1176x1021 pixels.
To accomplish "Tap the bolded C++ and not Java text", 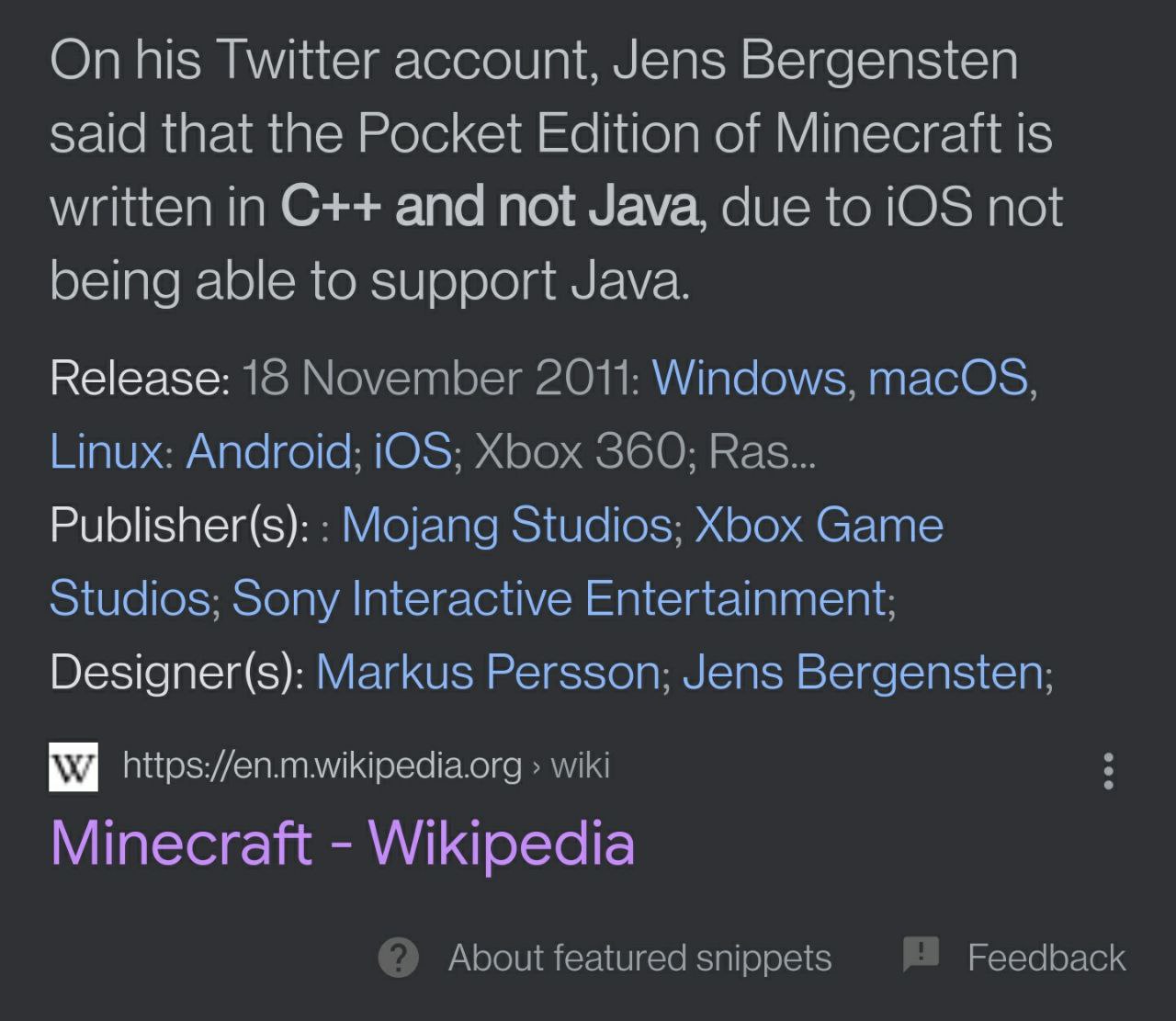I will click(x=490, y=206).
